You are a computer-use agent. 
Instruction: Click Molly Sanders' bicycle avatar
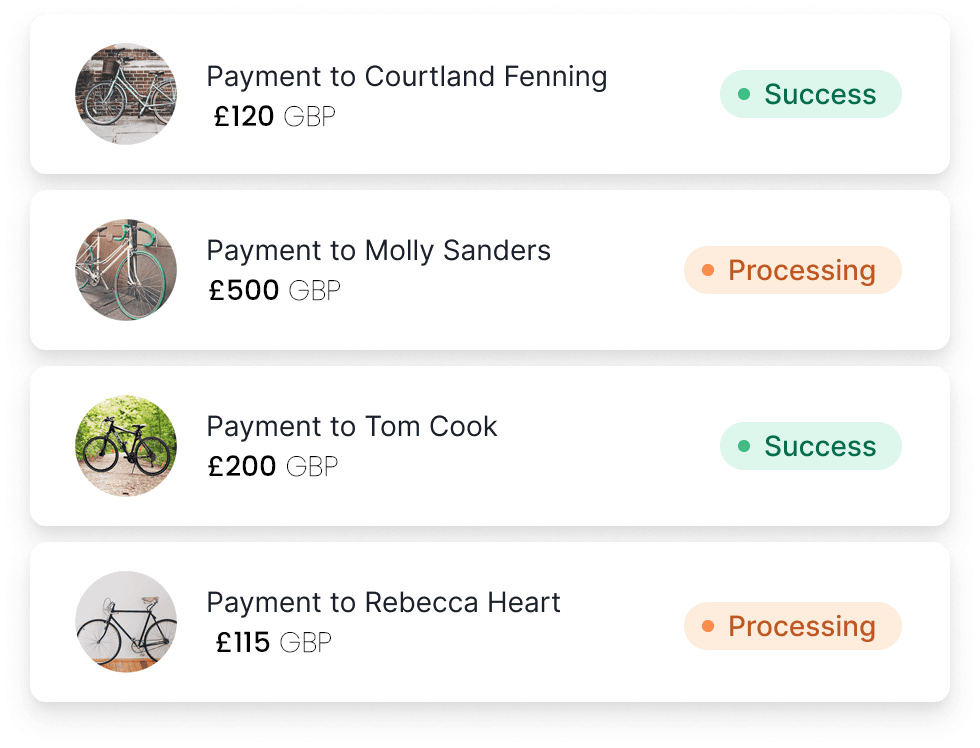pyautogui.click(x=126, y=270)
